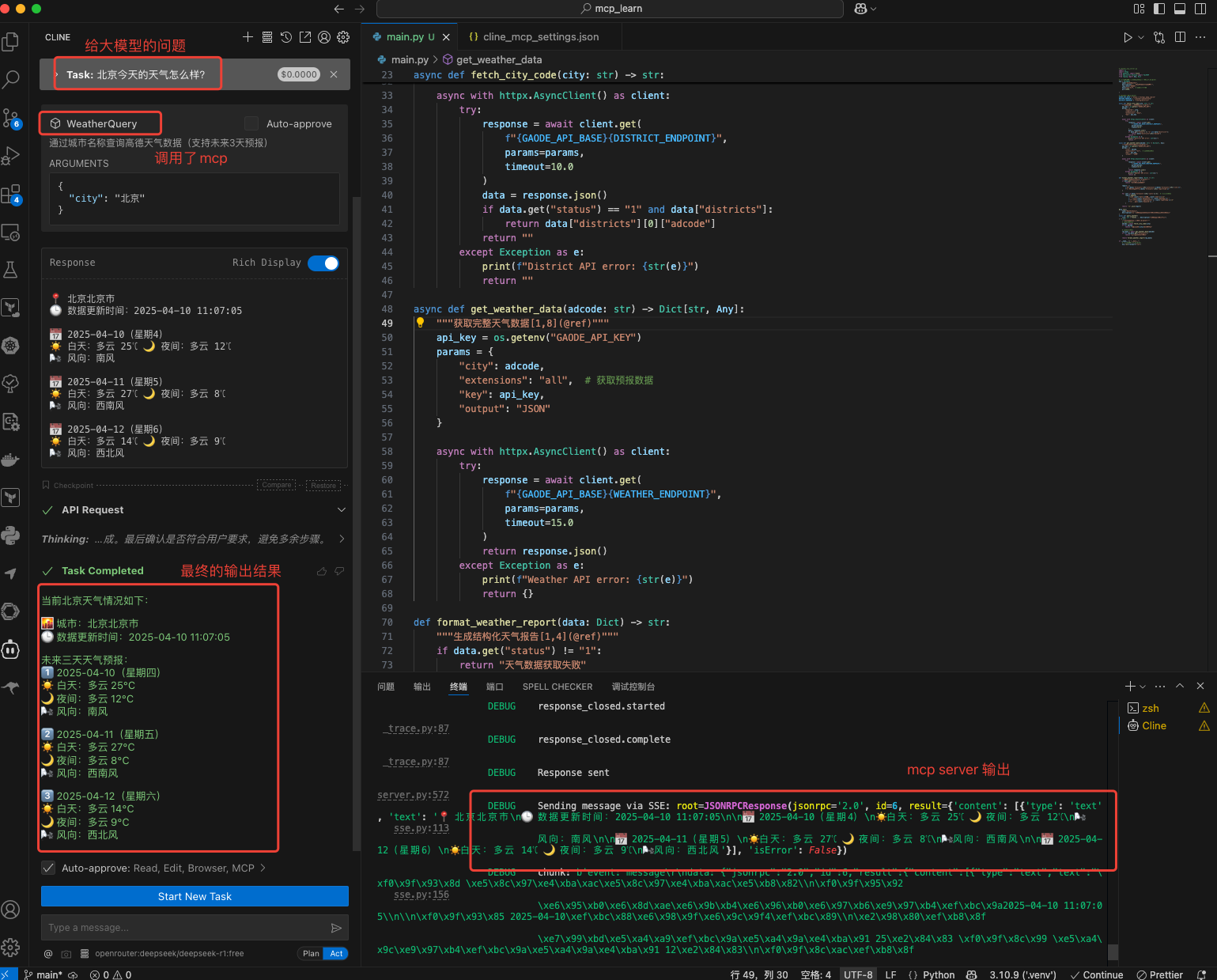Open the Testing flask view

[x=11, y=270]
